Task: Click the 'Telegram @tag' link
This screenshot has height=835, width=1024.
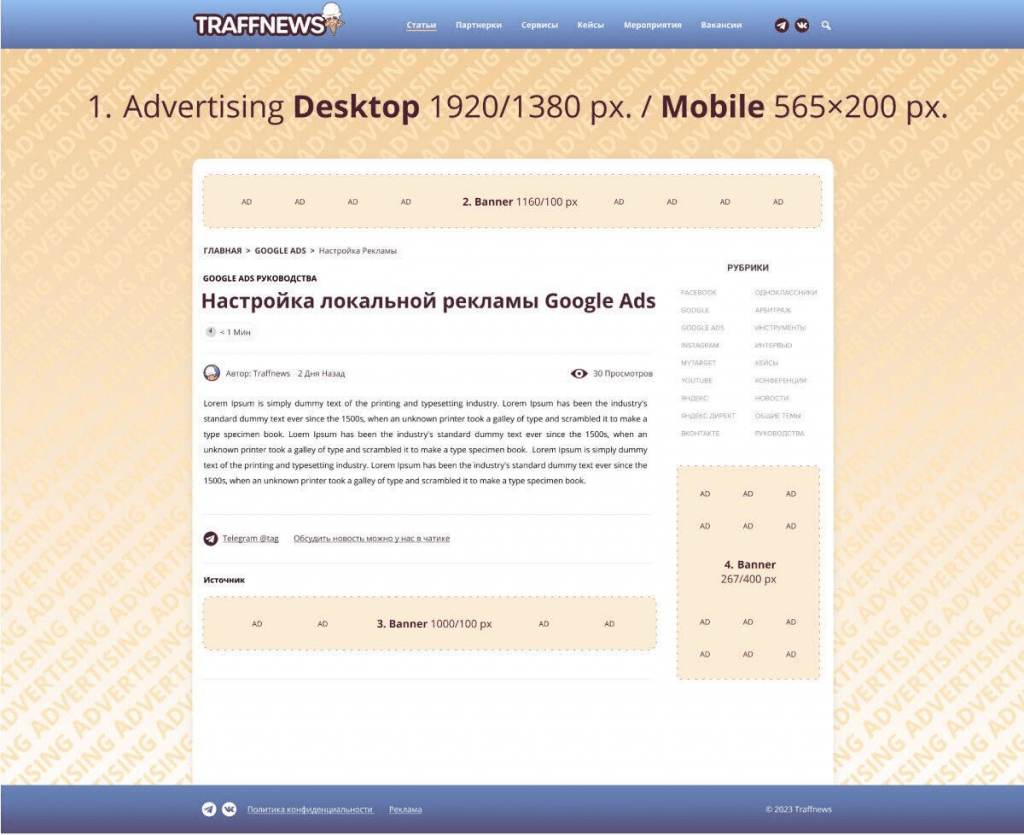Action: click(x=250, y=539)
